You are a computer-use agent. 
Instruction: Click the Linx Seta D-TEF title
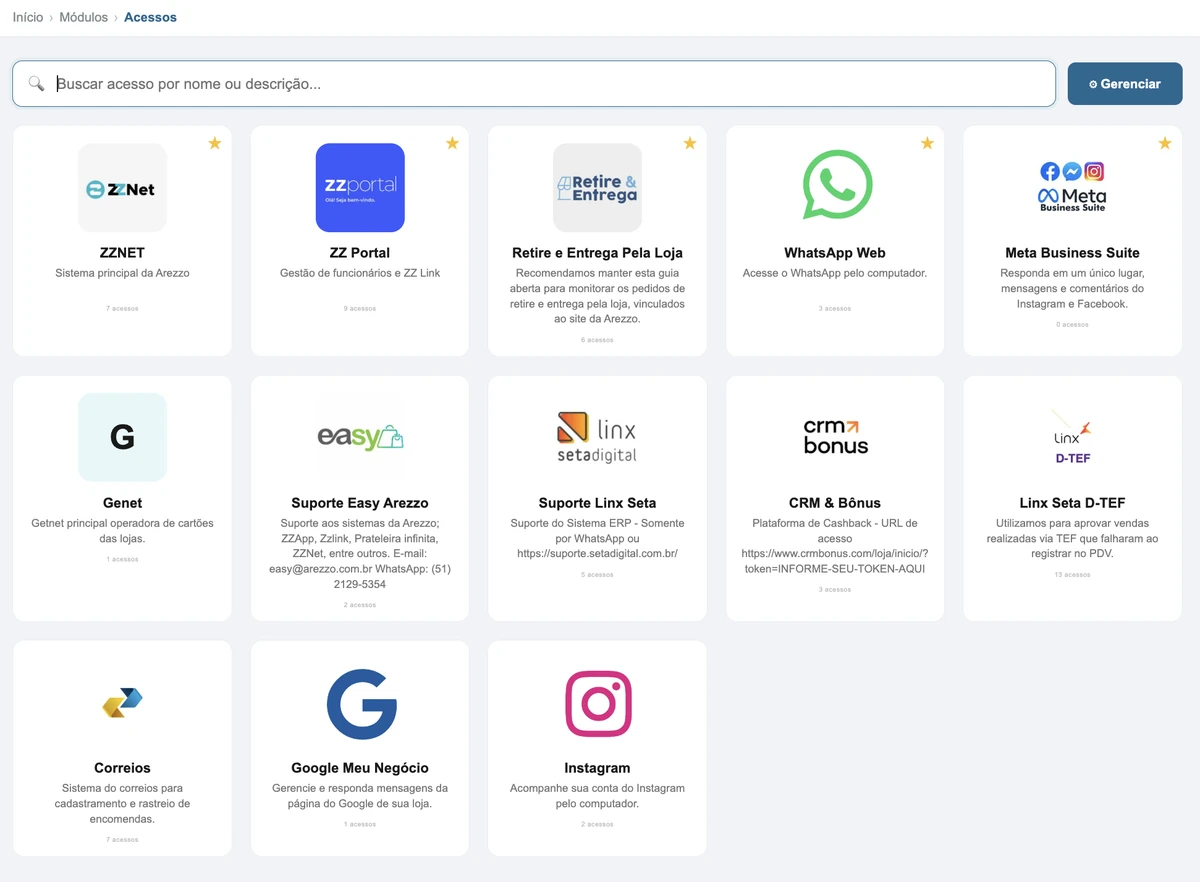[x=1073, y=503]
